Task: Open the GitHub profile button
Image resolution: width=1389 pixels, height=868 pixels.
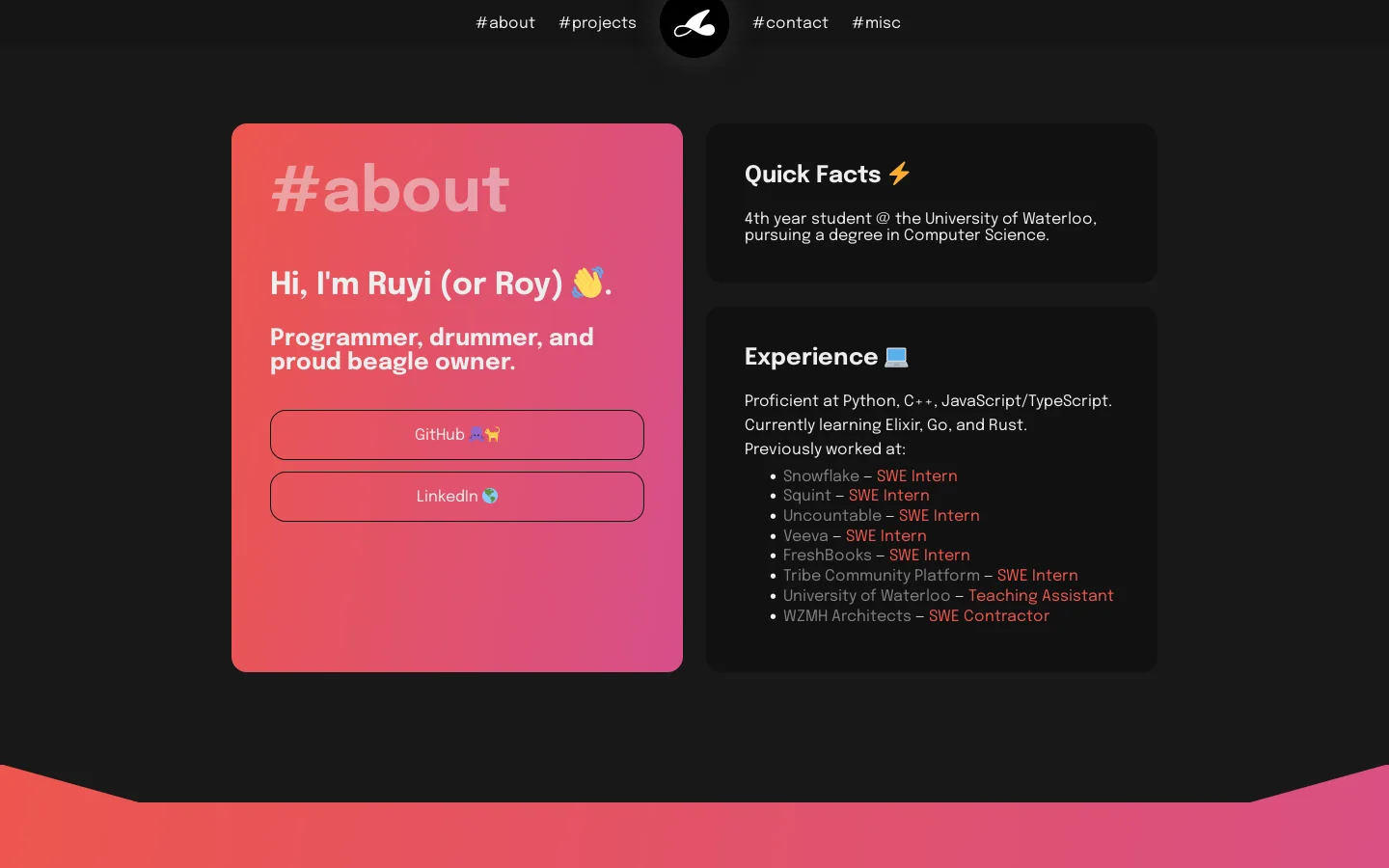Action: (457, 435)
